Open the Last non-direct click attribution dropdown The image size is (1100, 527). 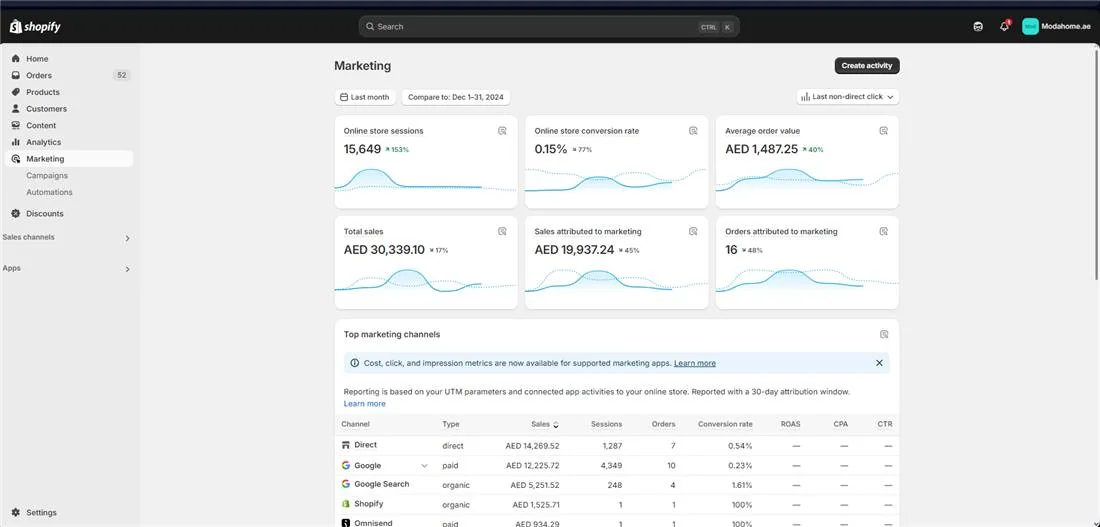(847, 97)
